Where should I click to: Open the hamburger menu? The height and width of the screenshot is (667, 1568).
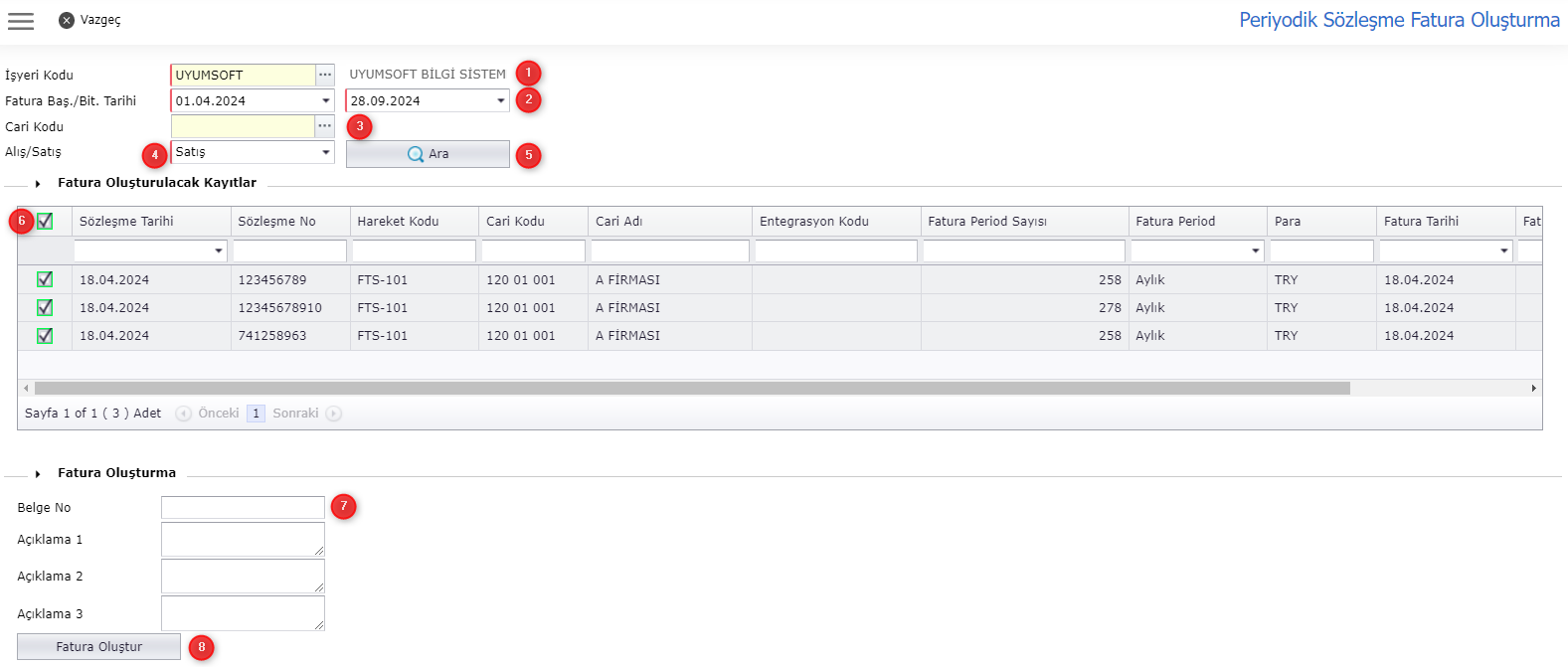(x=21, y=21)
